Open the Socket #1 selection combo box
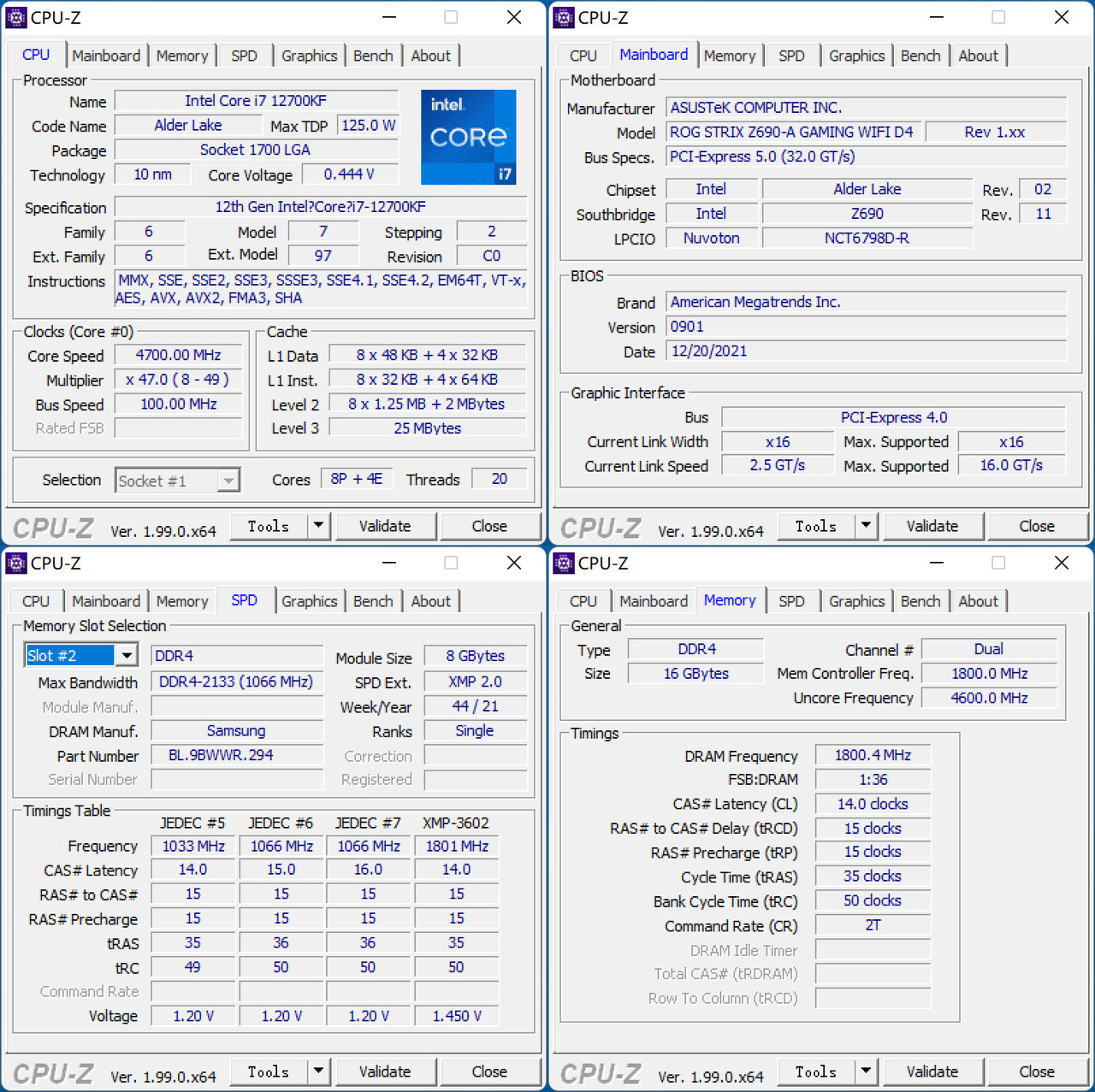The image size is (1095, 1092). pyautogui.click(x=228, y=481)
